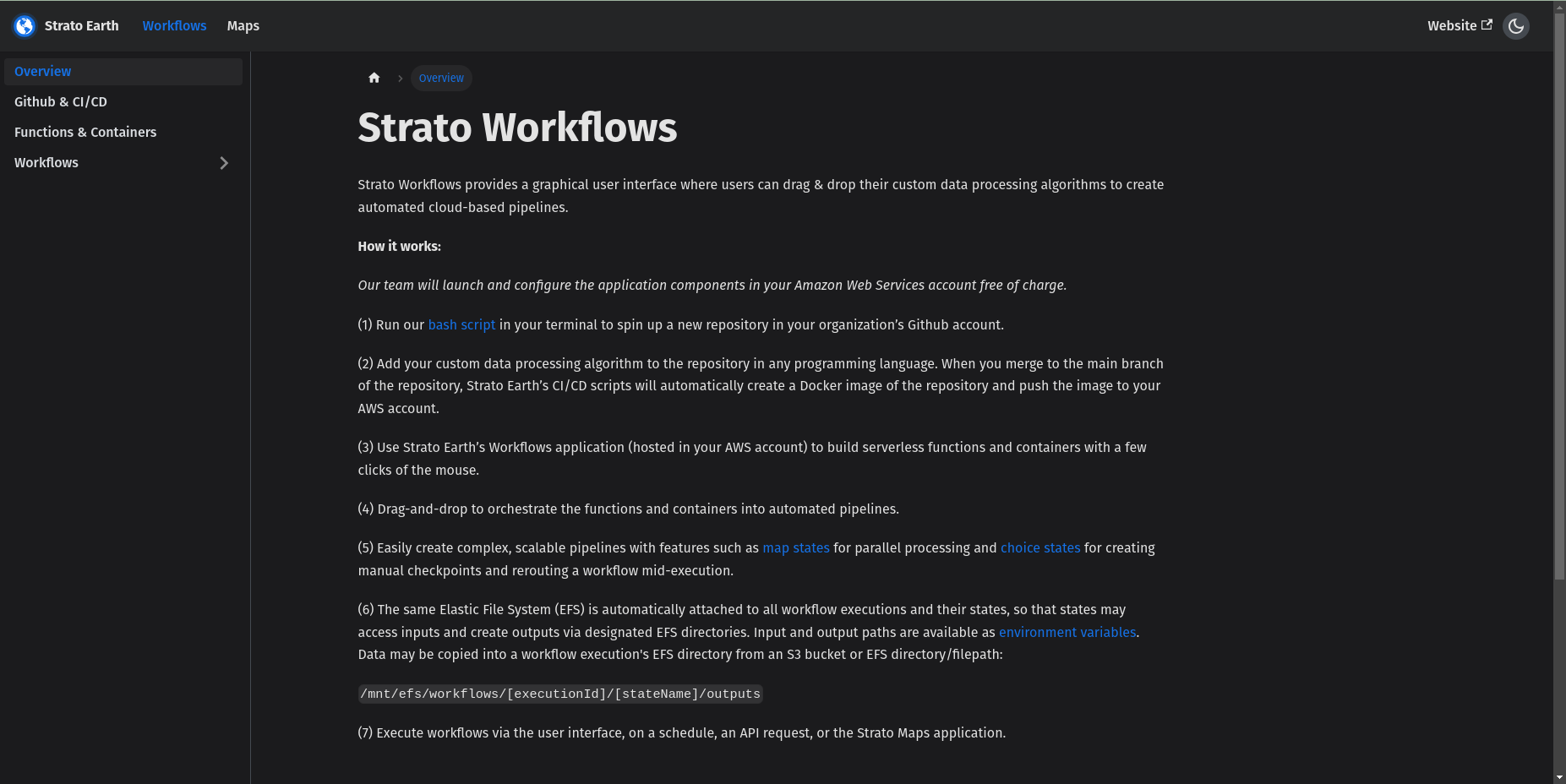Image resolution: width=1566 pixels, height=784 pixels.
Task: Open Github & CI/CD sidebar page
Action: (x=123, y=102)
